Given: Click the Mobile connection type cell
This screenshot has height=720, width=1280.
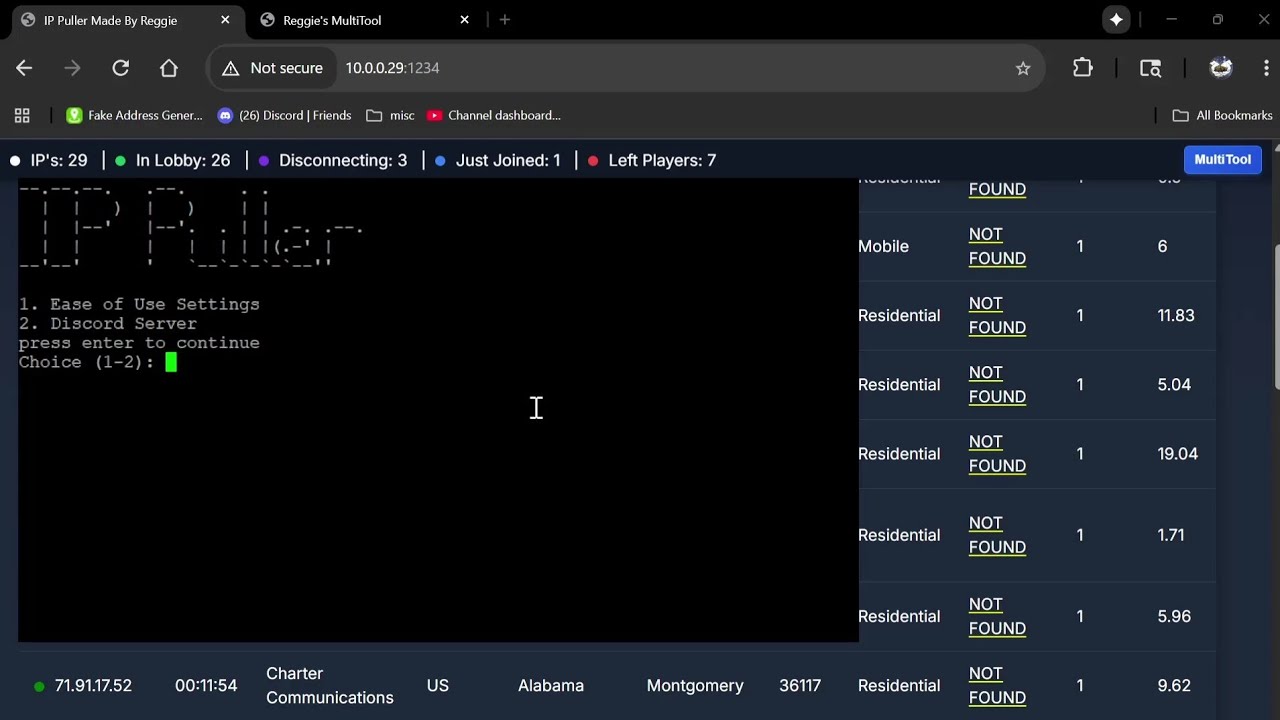Looking at the screenshot, I should coord(883,246).
